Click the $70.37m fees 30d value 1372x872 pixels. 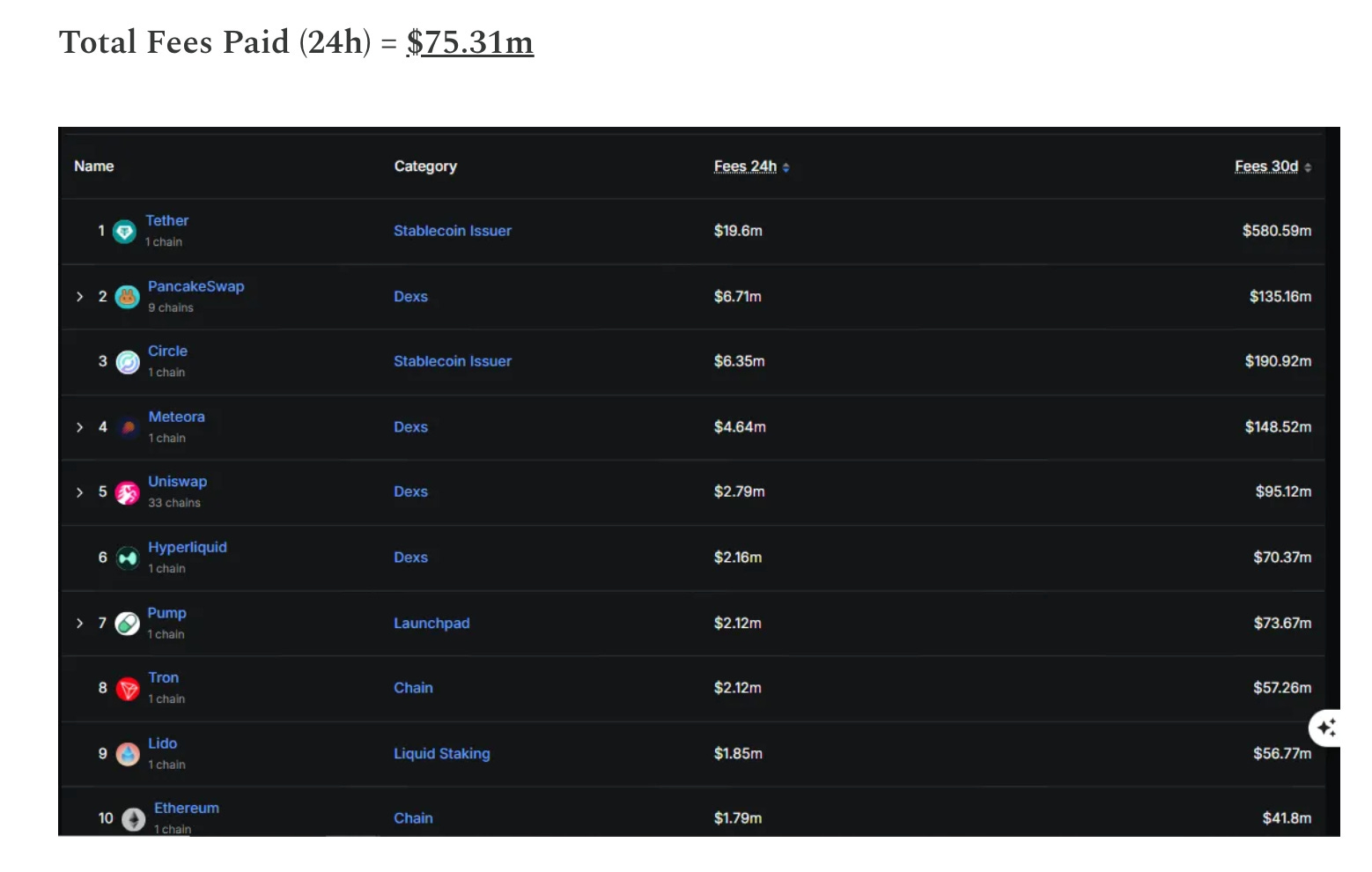(1283, 558)
